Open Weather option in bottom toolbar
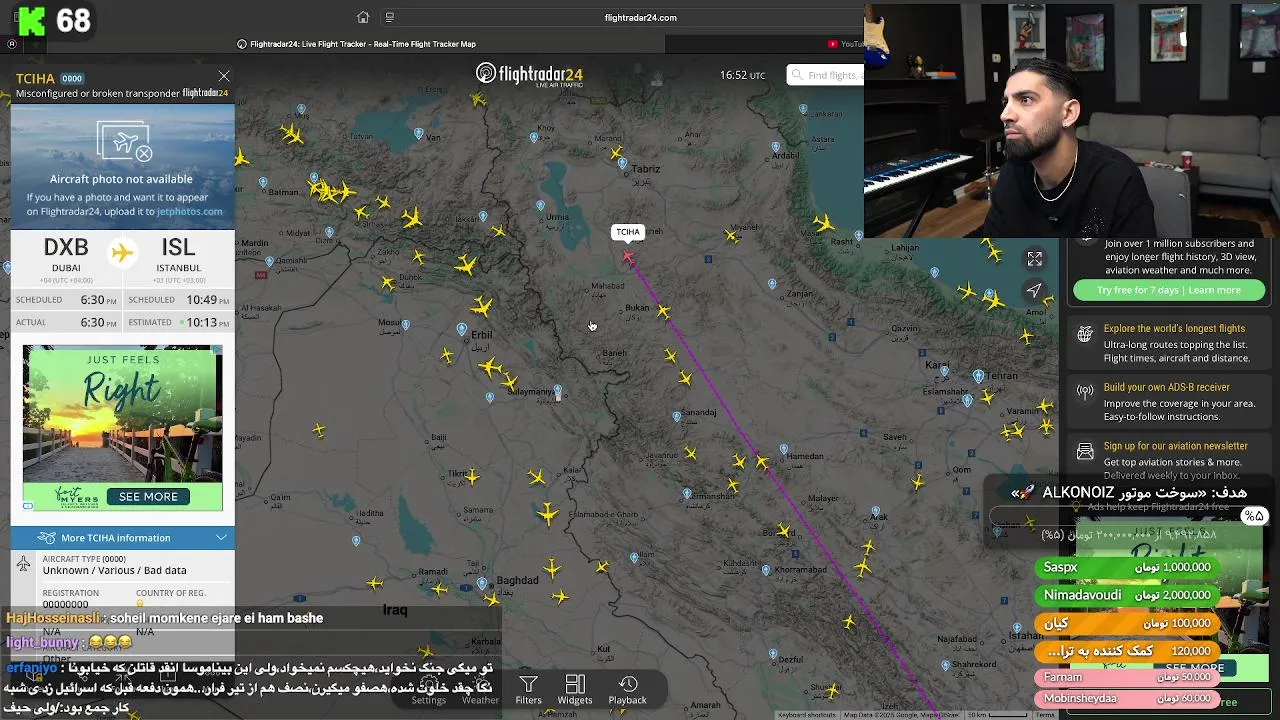The width and height of the screenshot is (1280, 720). point(480,692)
